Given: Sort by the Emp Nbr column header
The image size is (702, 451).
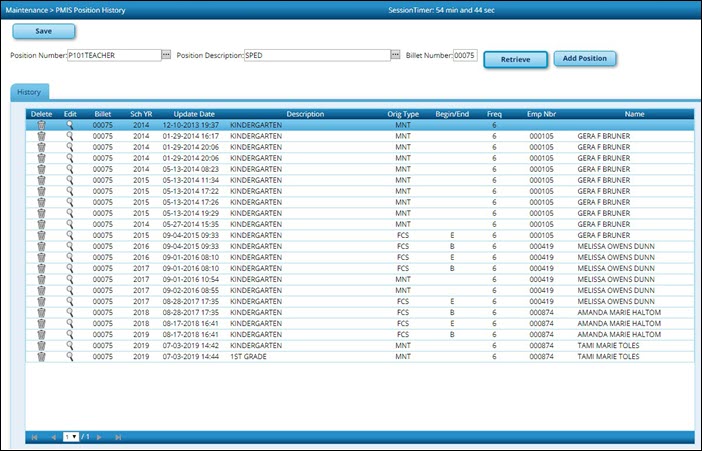Looking at the screenshot, I should (541, 114).
